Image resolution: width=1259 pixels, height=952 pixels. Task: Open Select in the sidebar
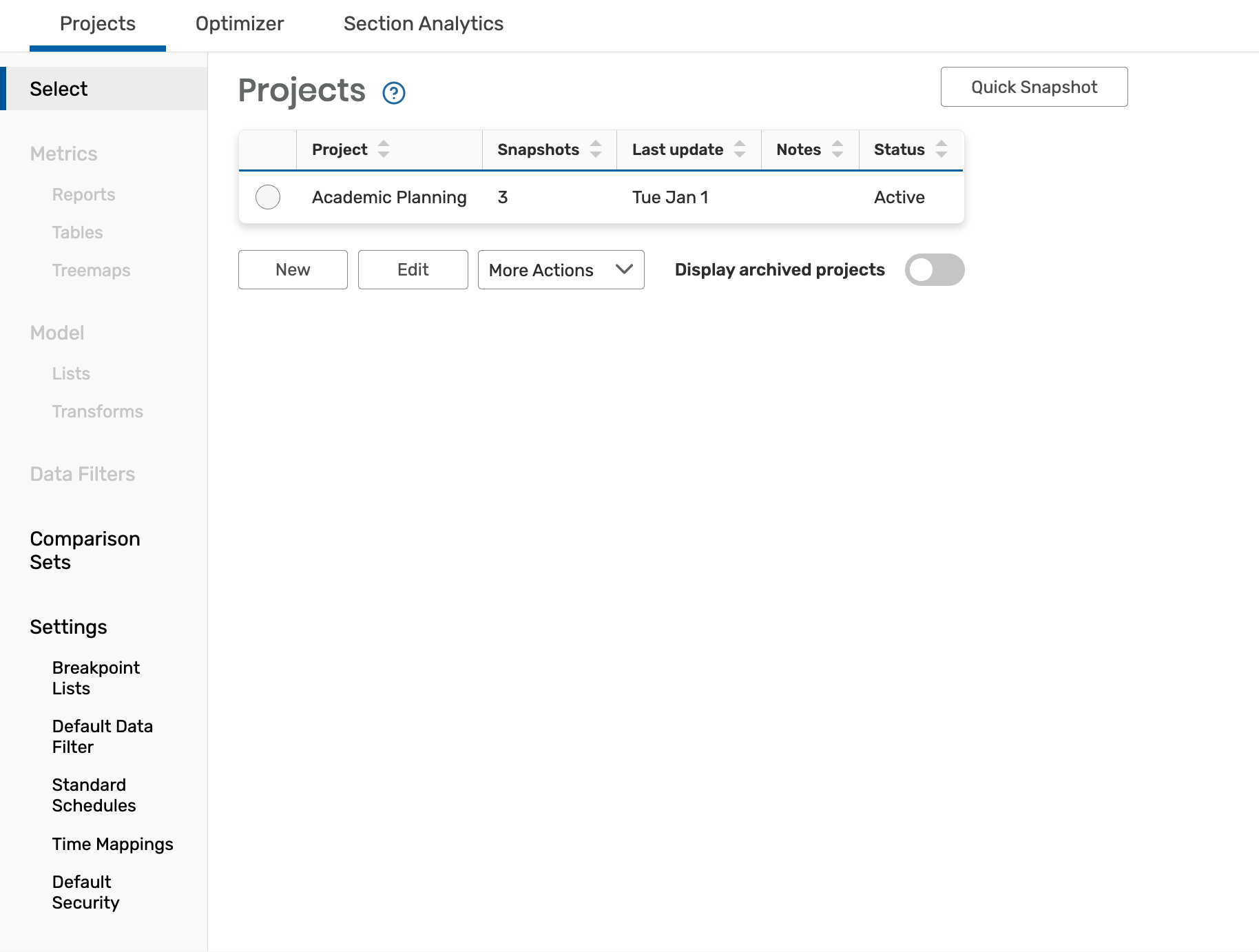(104, 89)
